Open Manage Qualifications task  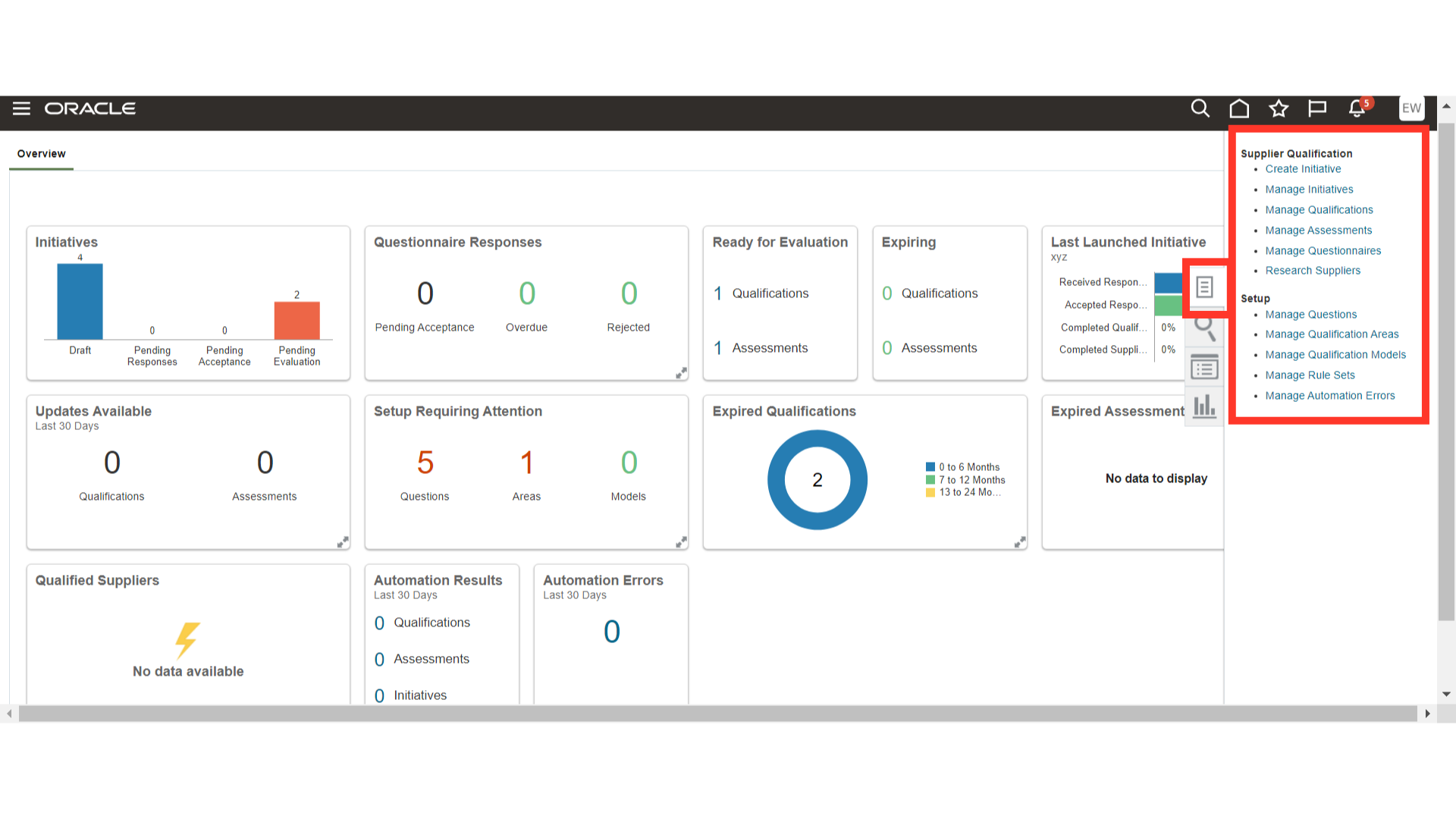1319,210
